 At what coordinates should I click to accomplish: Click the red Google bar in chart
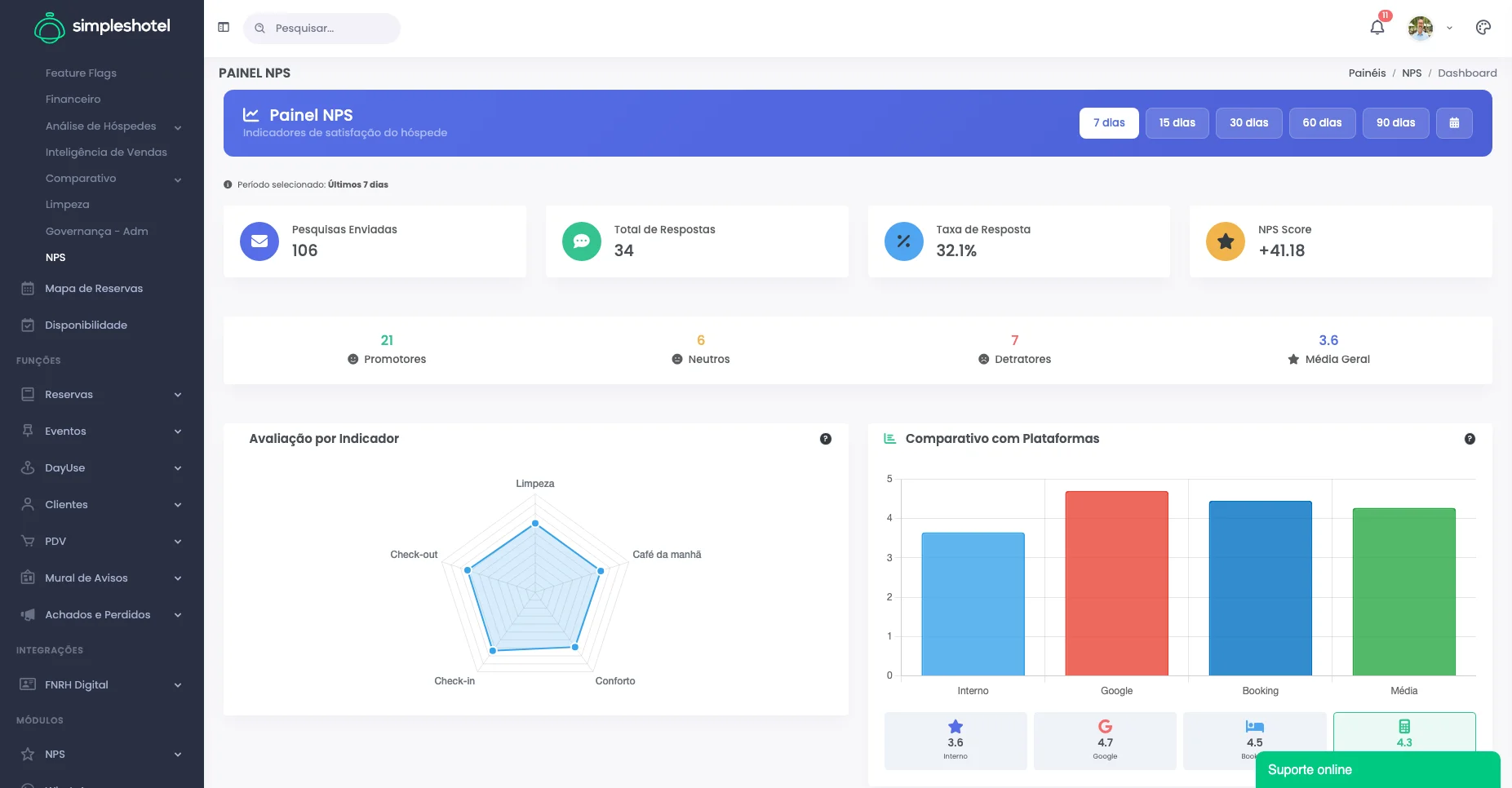(x=1116, y=583)
